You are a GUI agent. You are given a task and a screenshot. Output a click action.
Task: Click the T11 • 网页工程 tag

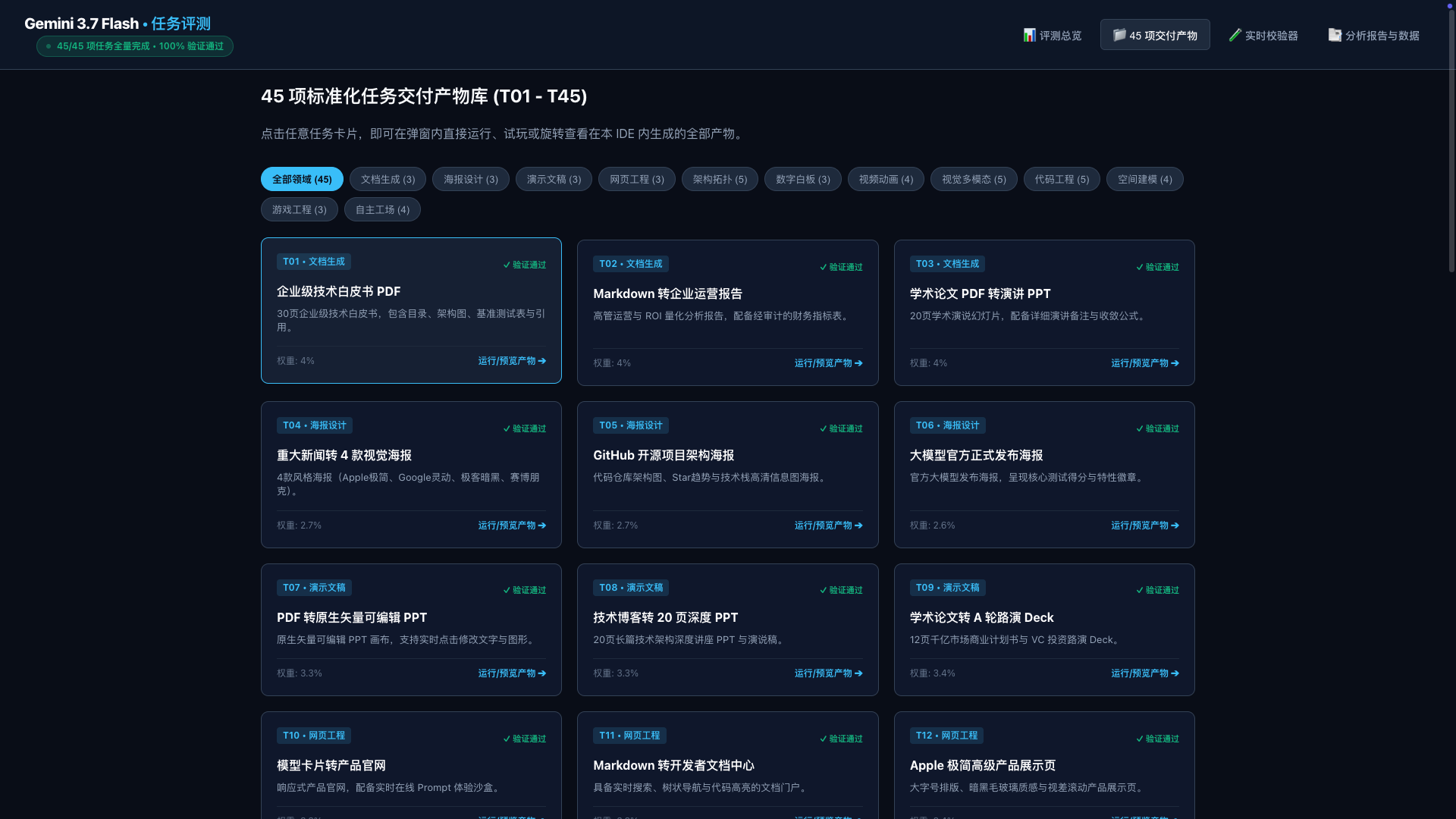coord(629,736)
